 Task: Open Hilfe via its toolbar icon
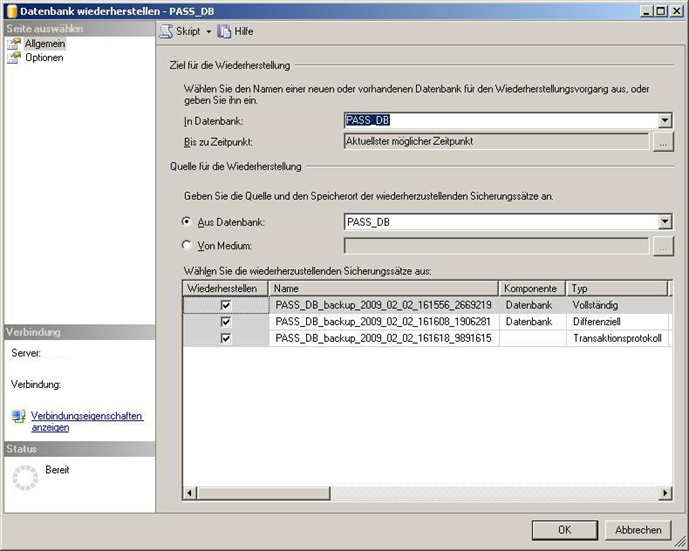click(x=224, y=31)
